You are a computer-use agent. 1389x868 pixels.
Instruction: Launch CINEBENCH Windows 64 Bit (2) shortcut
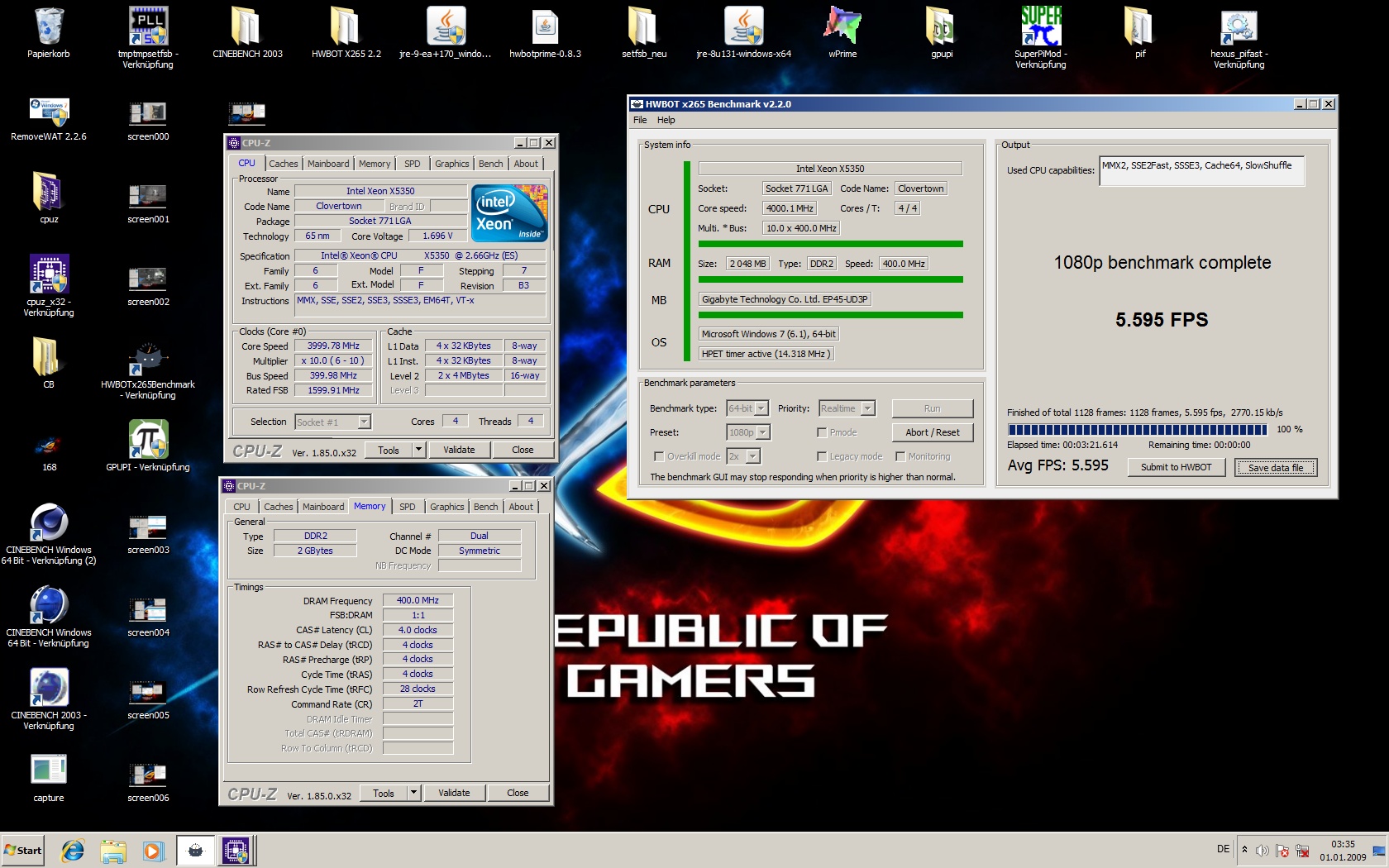(x=49, y=522)
